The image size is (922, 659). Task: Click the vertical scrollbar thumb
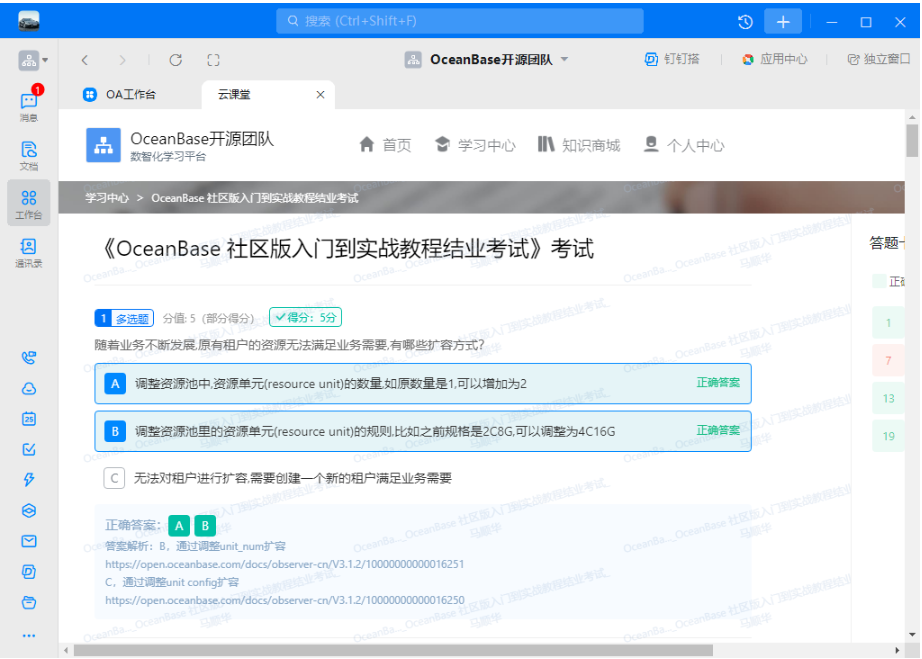(x=912, y=141)
